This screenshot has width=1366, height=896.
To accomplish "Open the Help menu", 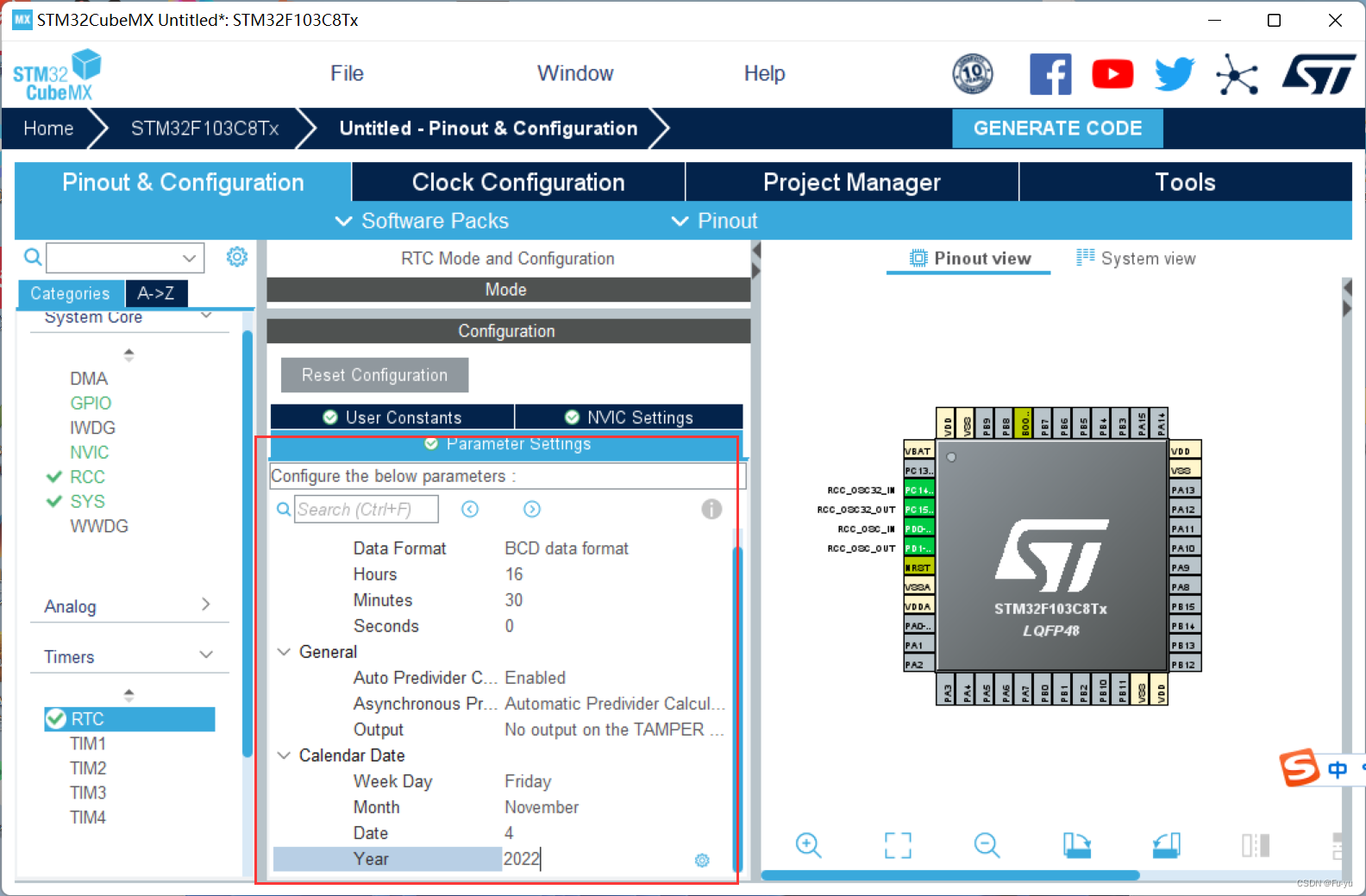I will tap(764, 73).
